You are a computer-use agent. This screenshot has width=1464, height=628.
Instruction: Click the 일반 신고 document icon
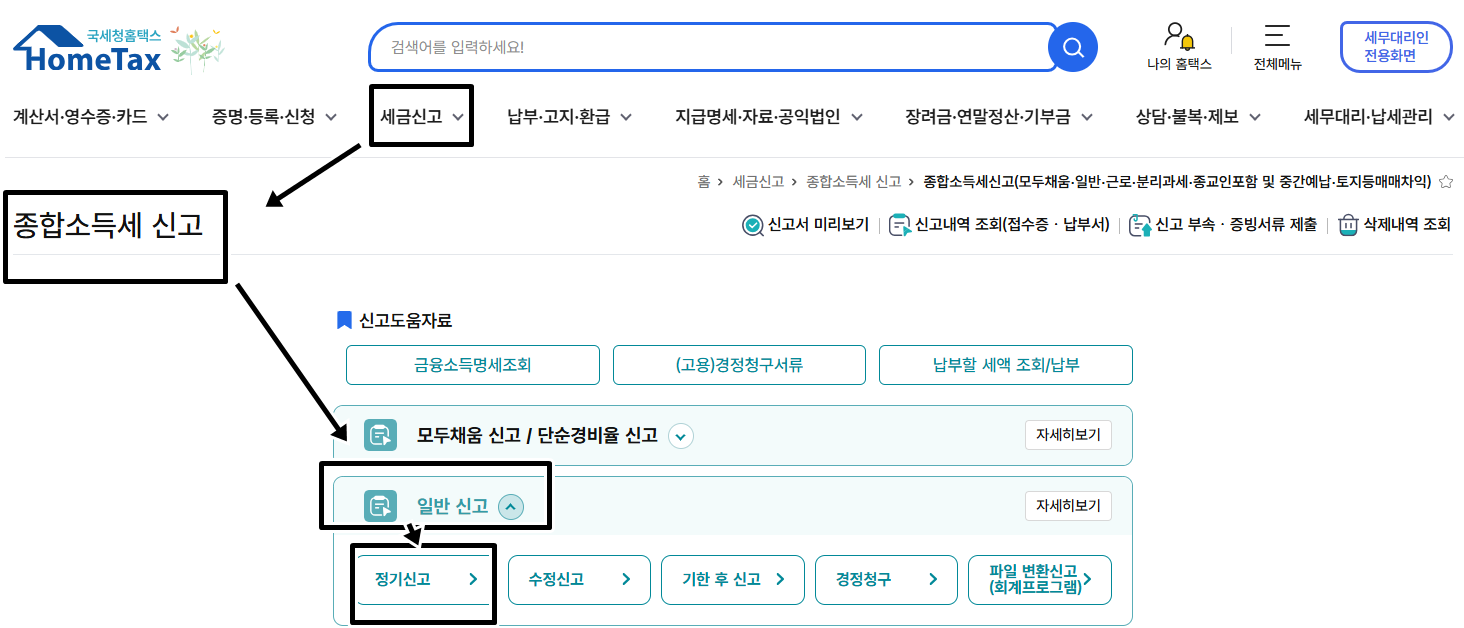pyautogui.click(x=380, y=506)
